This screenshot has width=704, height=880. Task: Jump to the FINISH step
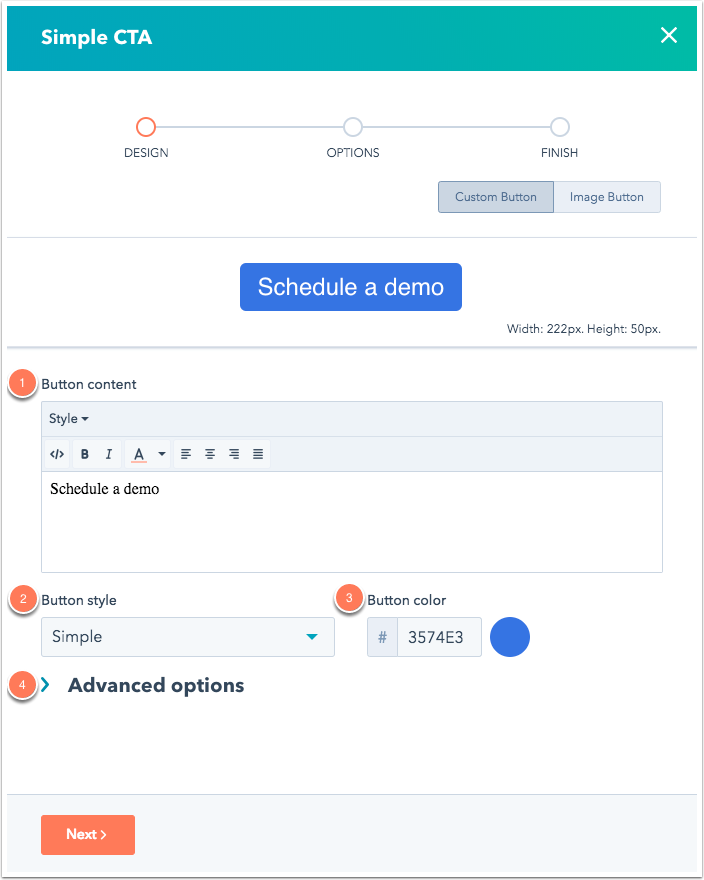pos(559,127)
